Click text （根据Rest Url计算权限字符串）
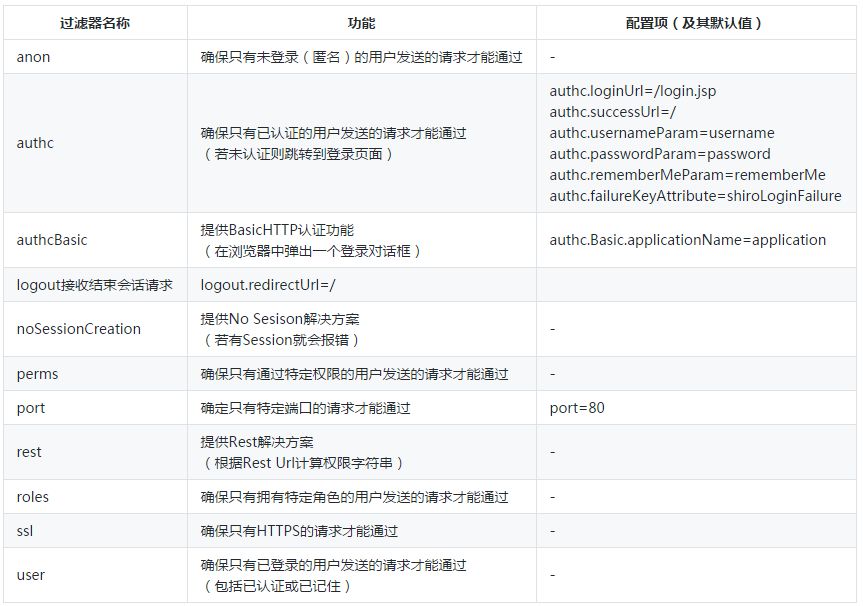 tap(303, 463)
